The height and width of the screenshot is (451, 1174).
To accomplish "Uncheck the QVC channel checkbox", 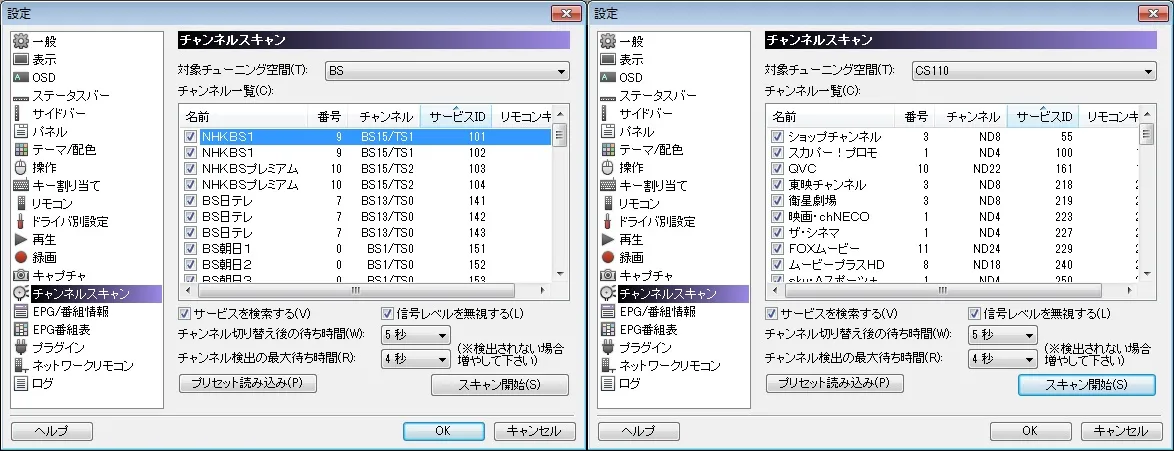I will (x=777, y=169).
